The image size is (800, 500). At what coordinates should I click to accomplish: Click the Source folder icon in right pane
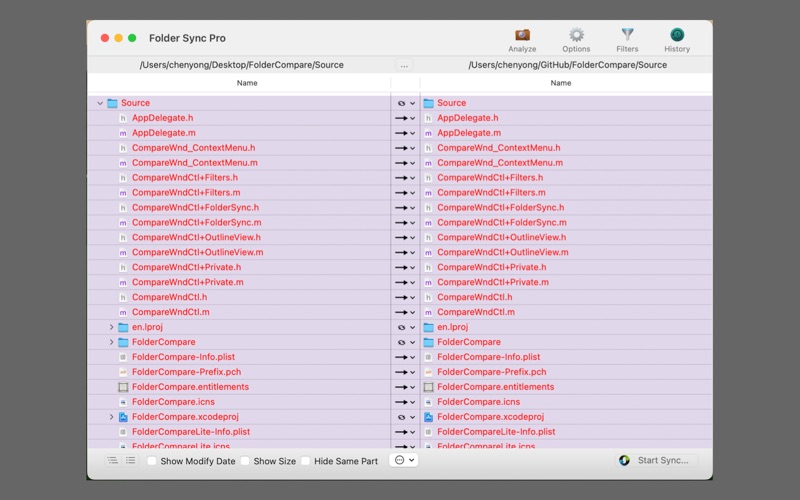(x=429, y=103)
